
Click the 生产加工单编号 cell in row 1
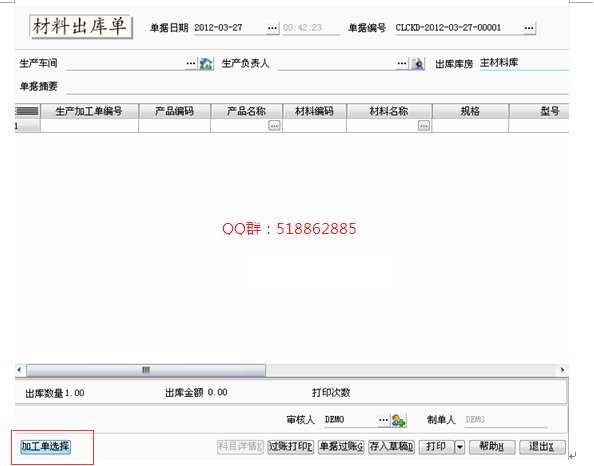pos(89,126)
